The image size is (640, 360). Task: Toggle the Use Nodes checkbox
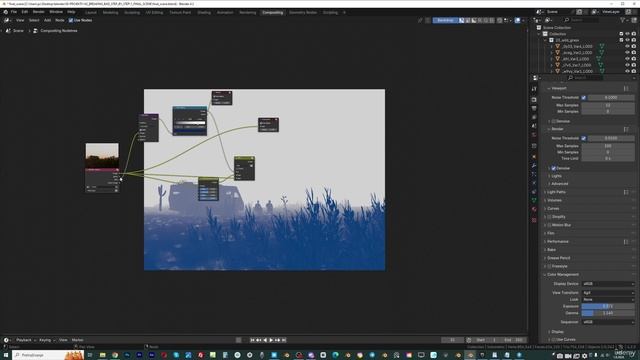[x=71, y=20]
